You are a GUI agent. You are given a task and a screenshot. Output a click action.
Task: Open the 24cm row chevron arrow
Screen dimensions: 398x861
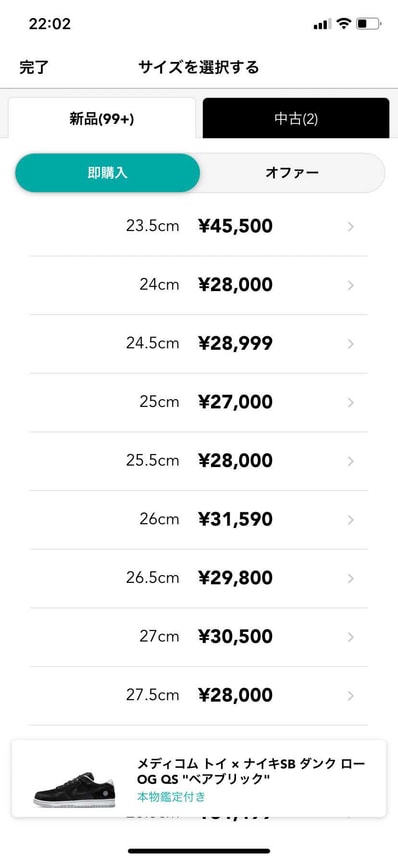tap(351, 285)
